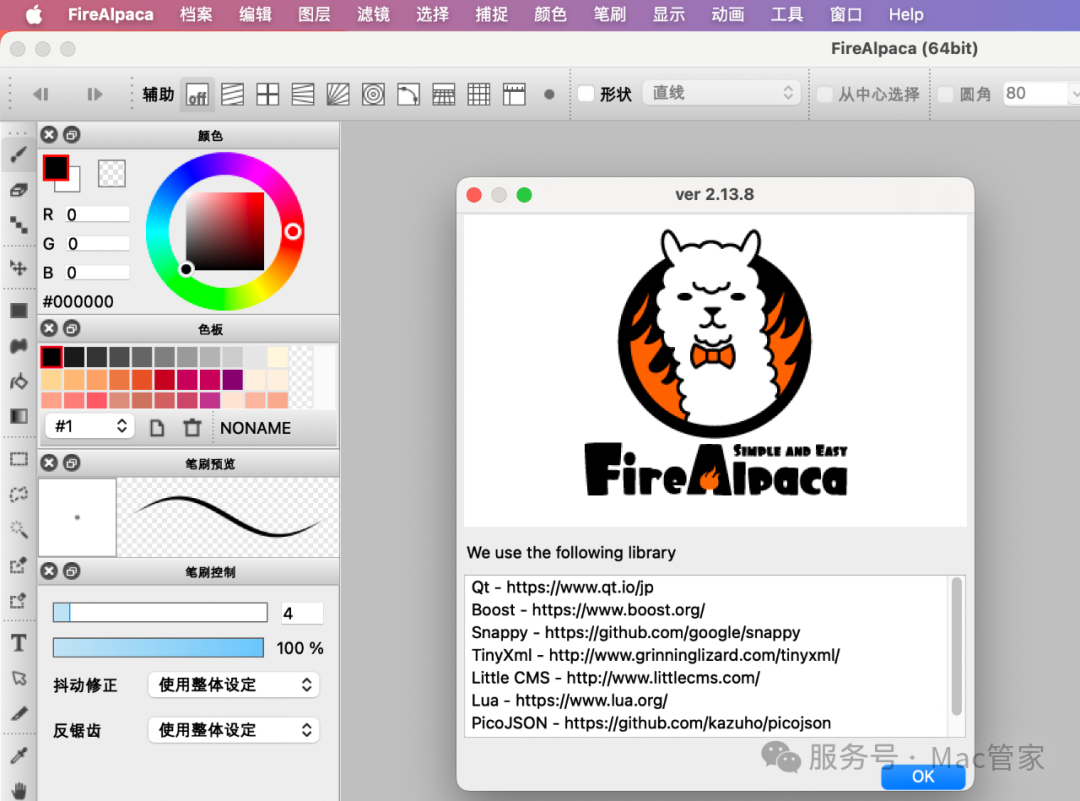
Task: Pick the transparent color swatch
Action: [112, 174]
